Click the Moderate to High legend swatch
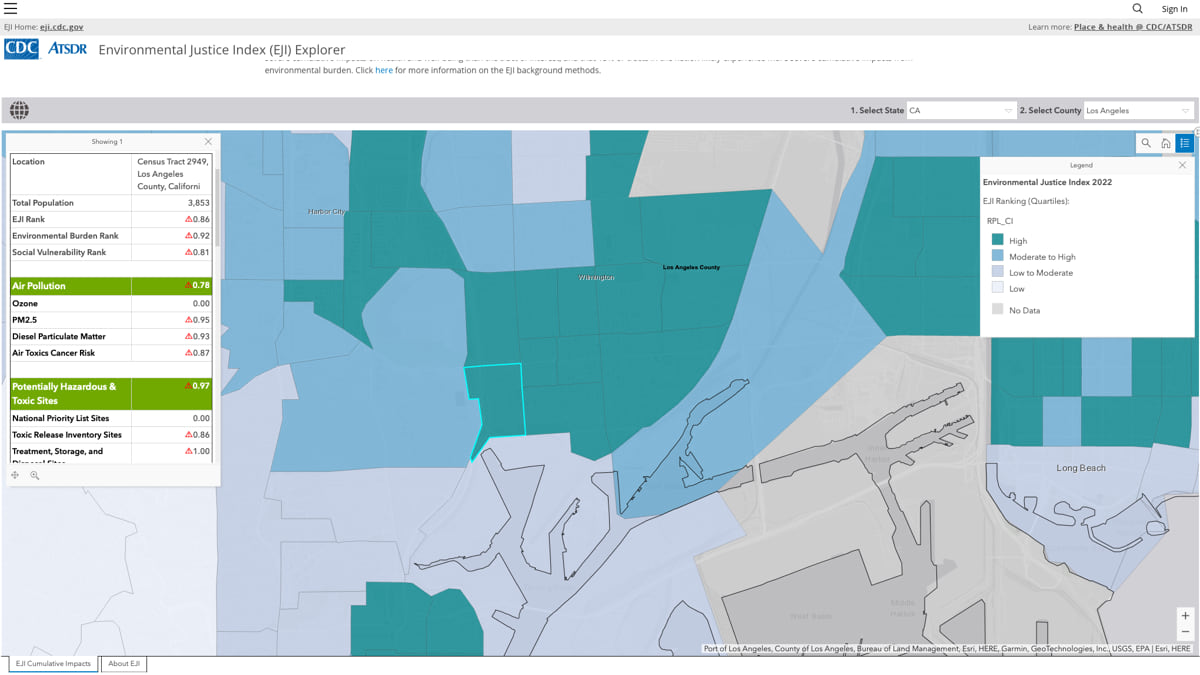 997,256
